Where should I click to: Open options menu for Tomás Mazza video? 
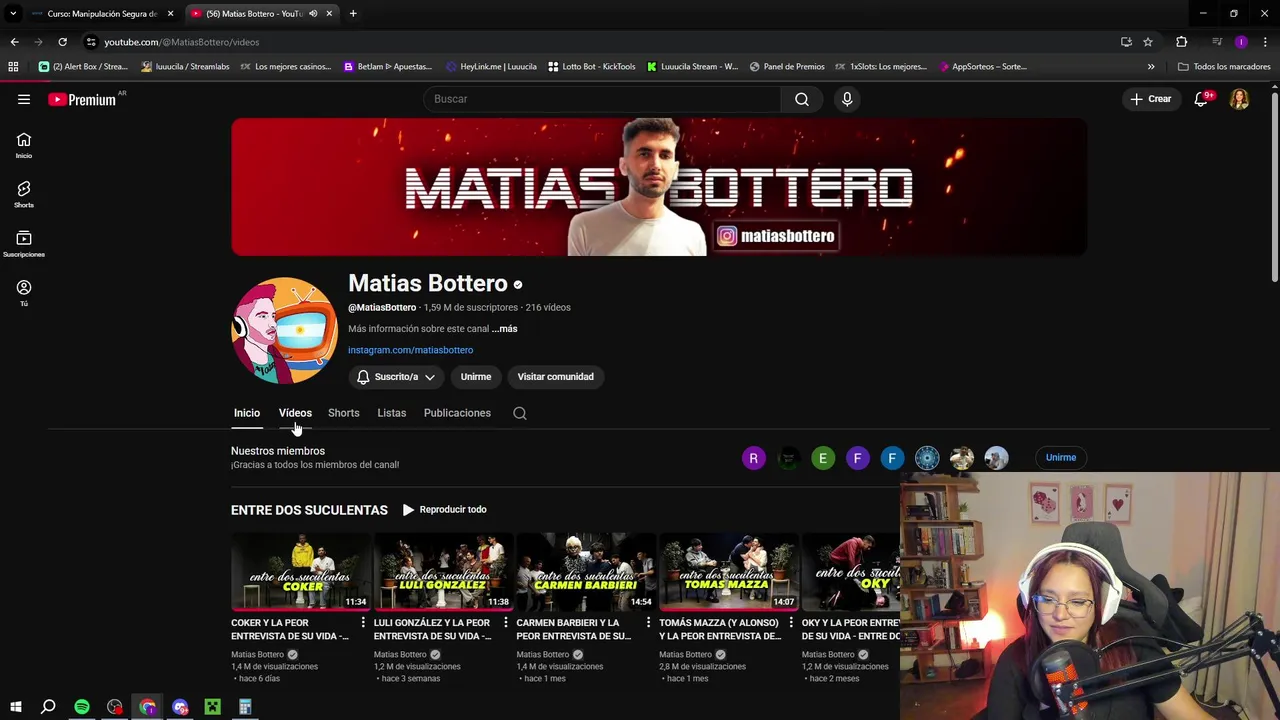click(790, 623)
